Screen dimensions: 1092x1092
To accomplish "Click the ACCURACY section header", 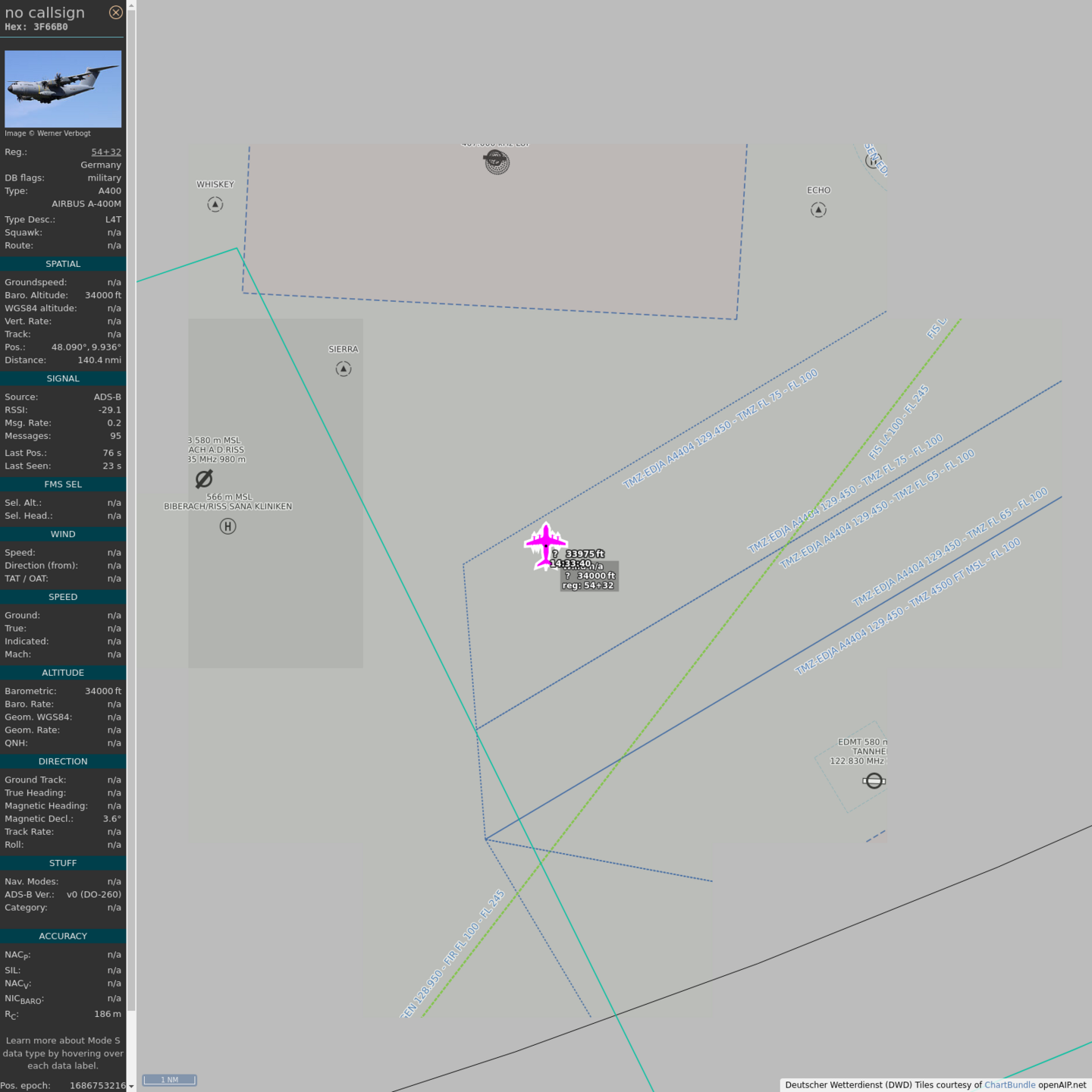I will (63, 936).
